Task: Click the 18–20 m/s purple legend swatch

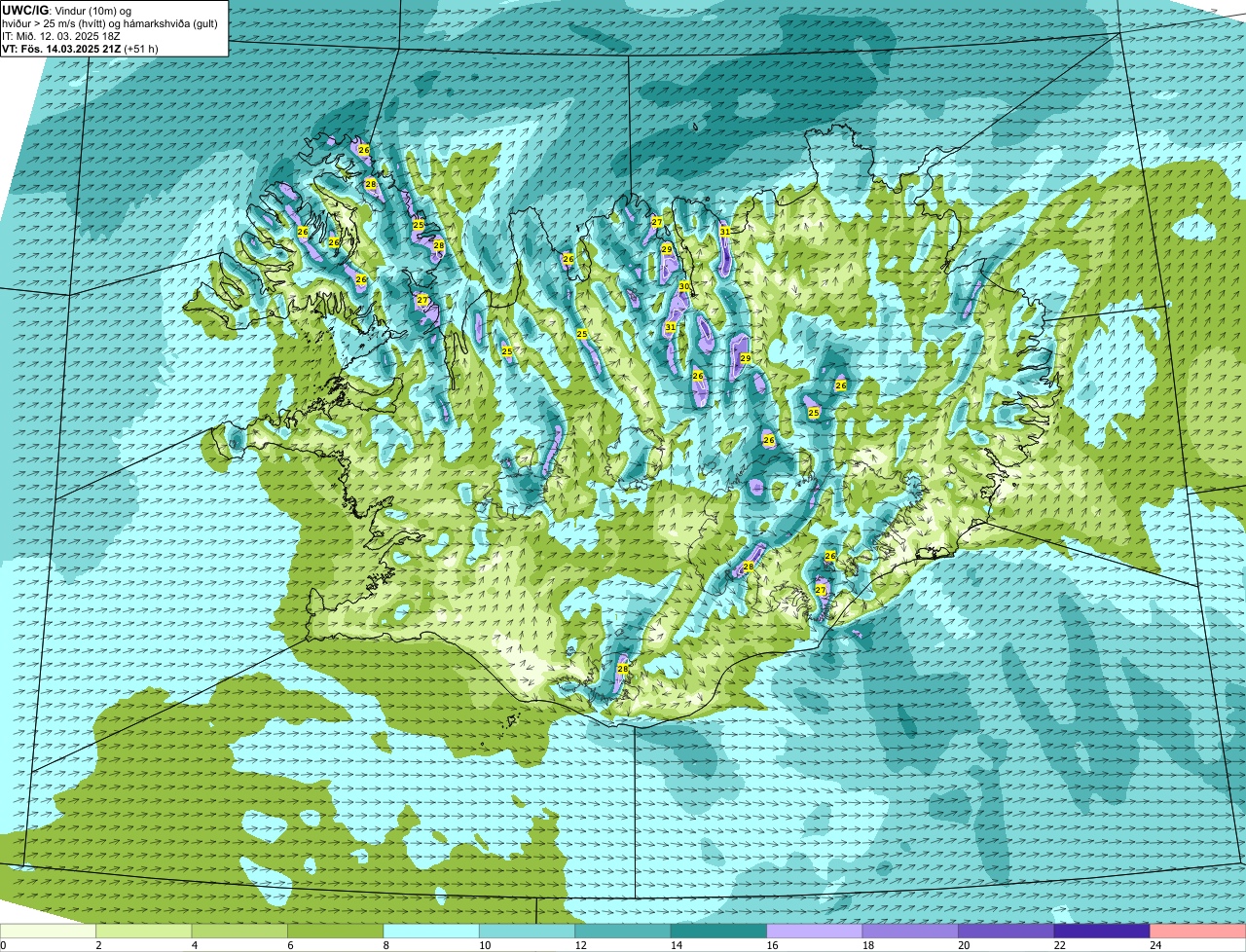Action: (911, 932)
